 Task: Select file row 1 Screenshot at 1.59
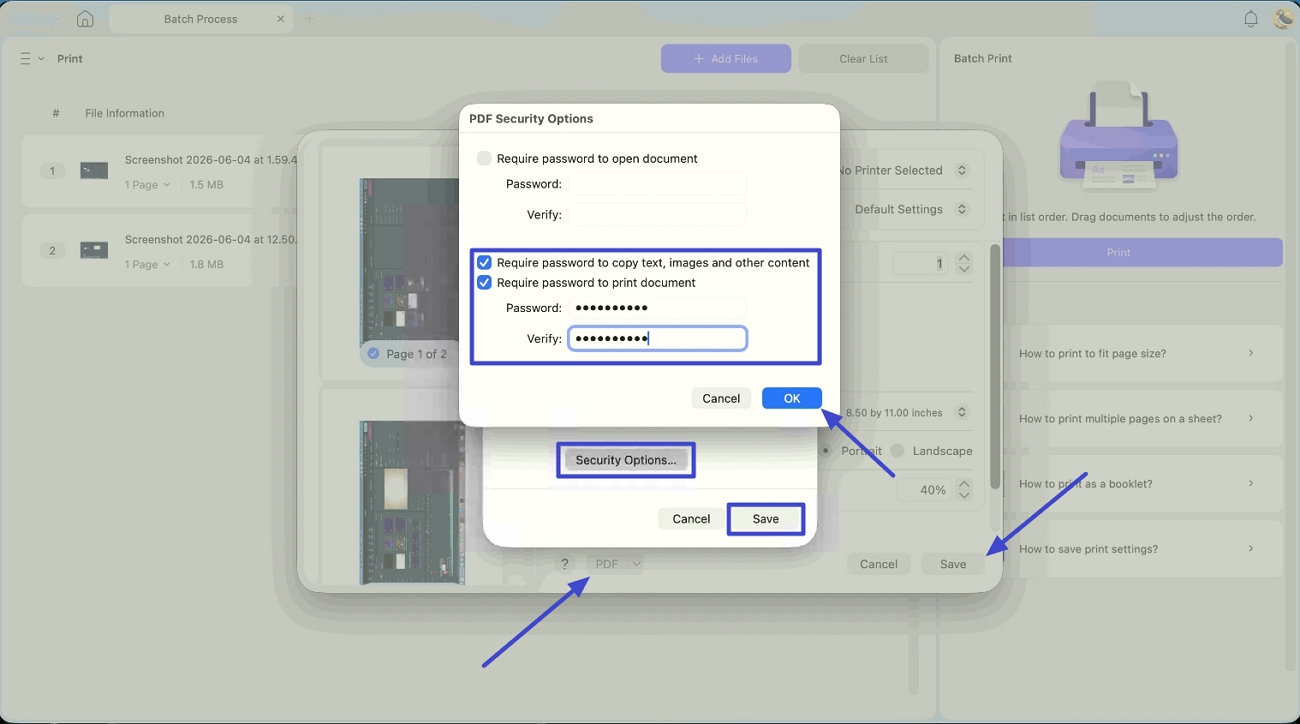160,171
